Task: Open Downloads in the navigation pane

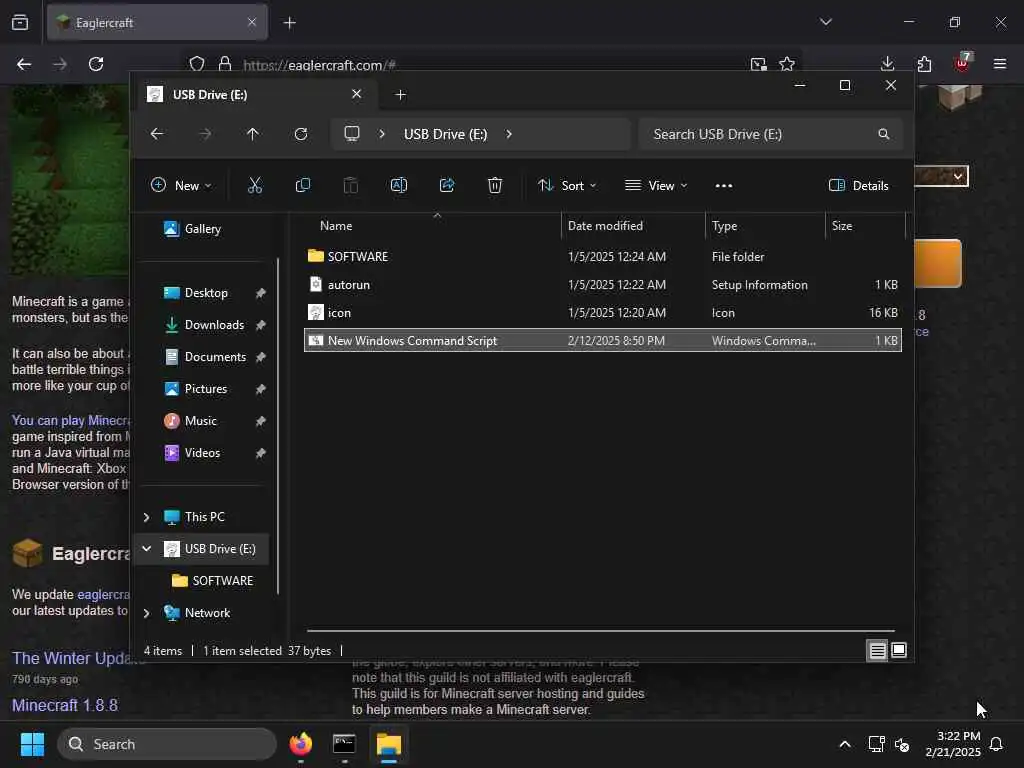Action: [x=204, y=325]
